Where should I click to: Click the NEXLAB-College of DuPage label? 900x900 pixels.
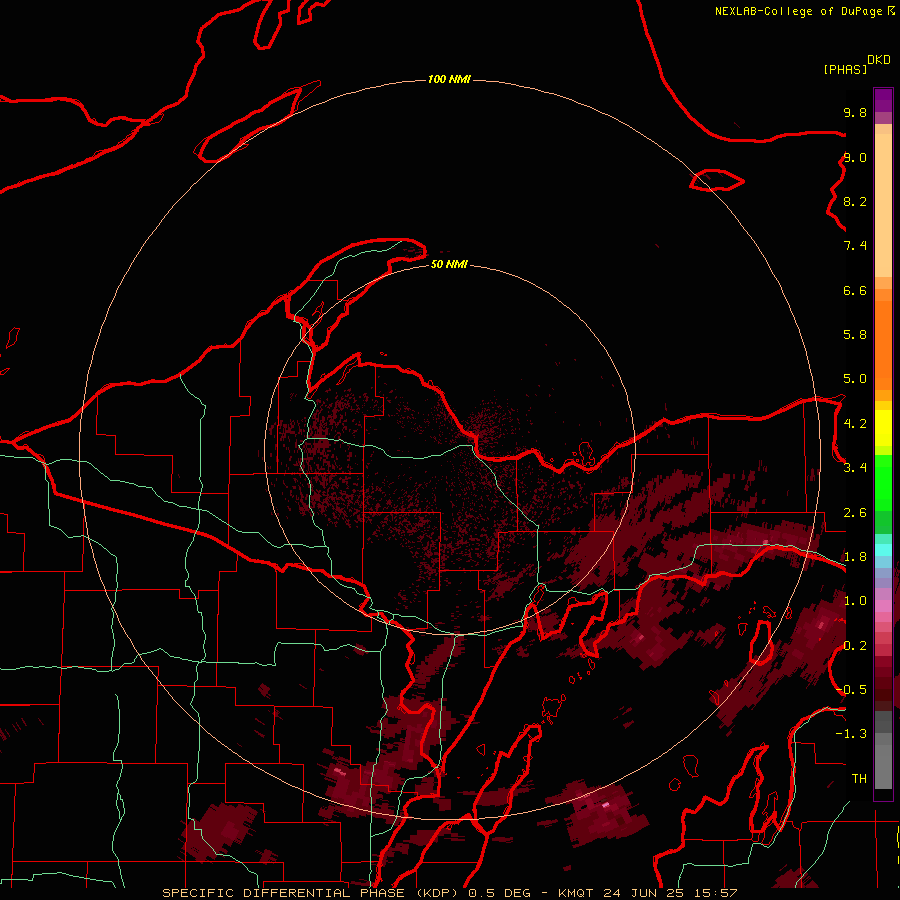point(798,11)
